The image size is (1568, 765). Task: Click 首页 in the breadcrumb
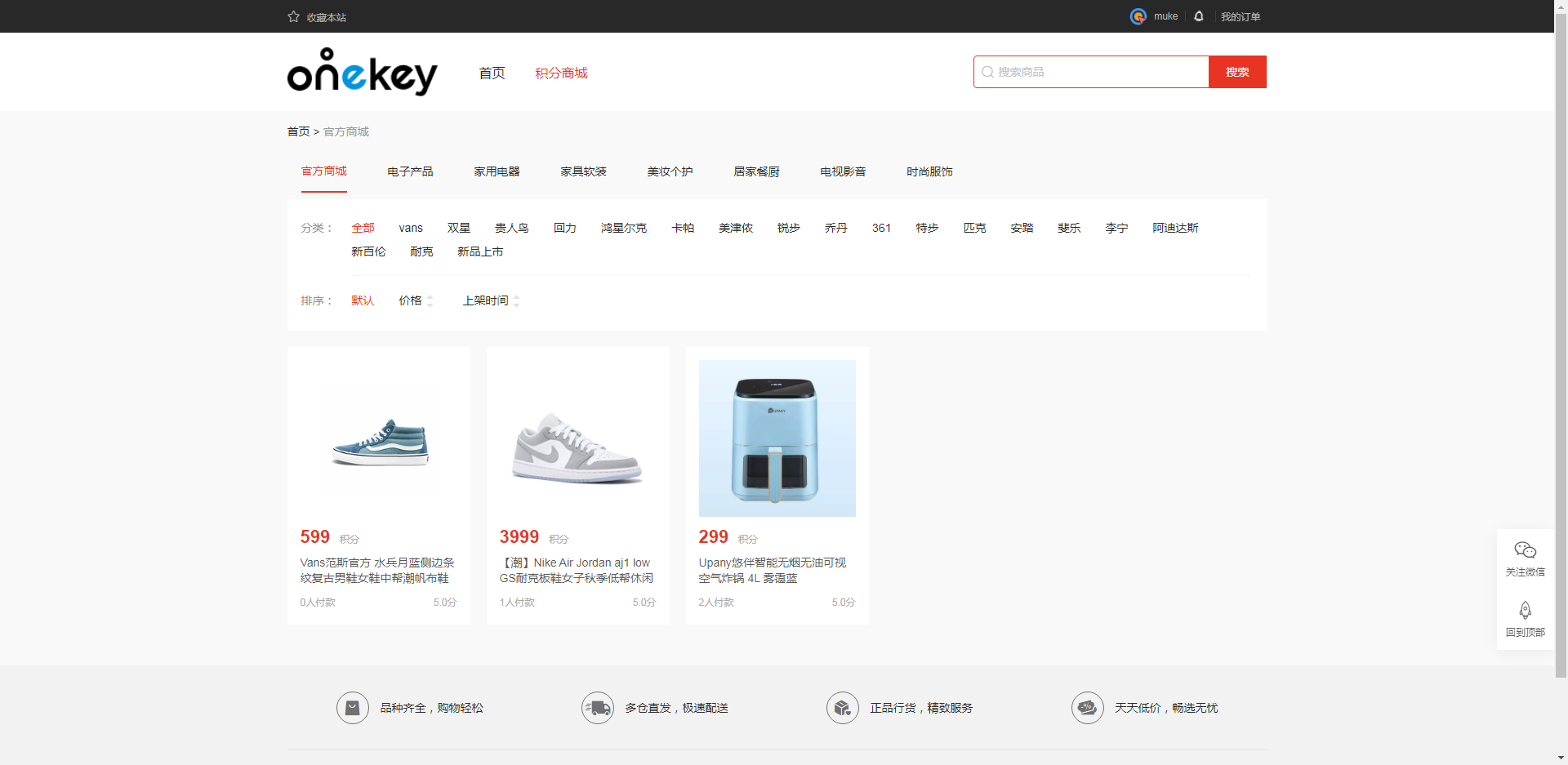[x=298, y=131]
